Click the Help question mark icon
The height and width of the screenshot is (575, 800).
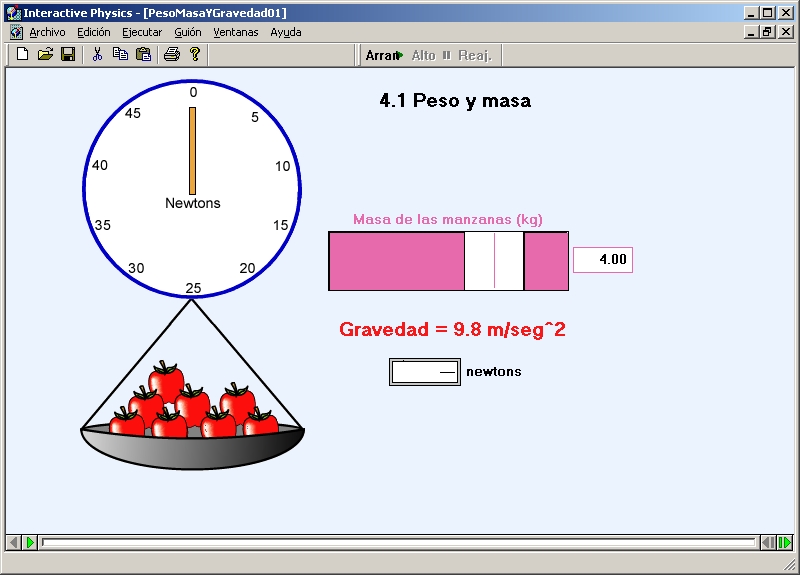(x=194, y=54)
